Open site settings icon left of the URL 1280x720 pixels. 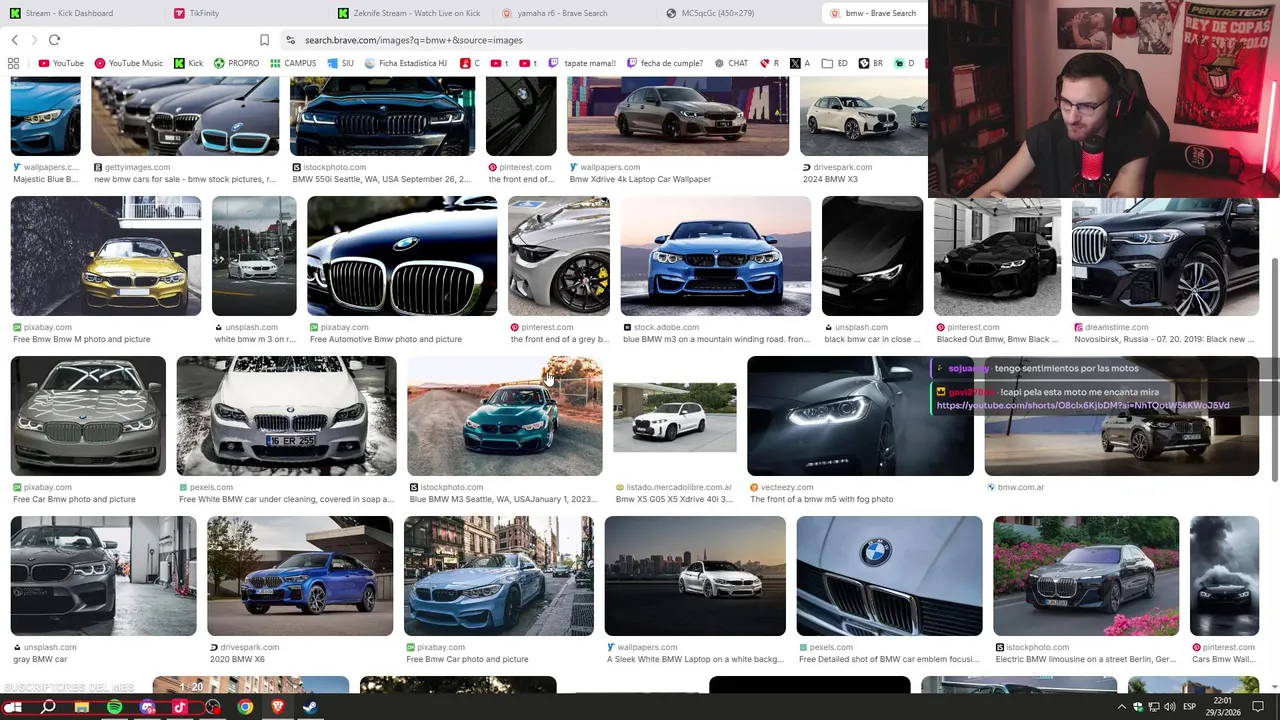pyautogui.click(x=290, y=40)
